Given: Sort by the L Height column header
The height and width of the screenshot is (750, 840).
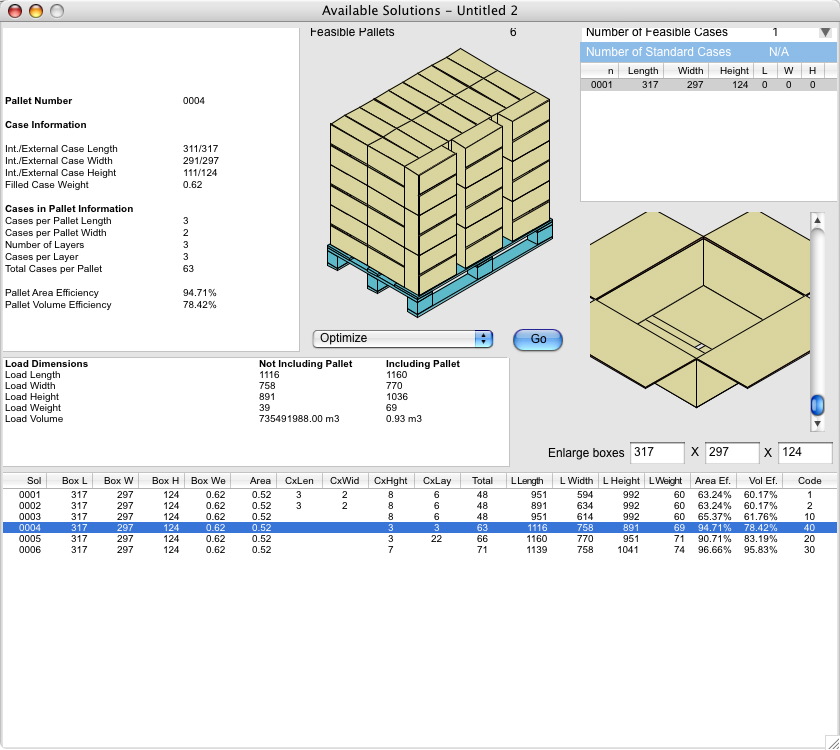Looking at the screenshot, I should 621,481.
